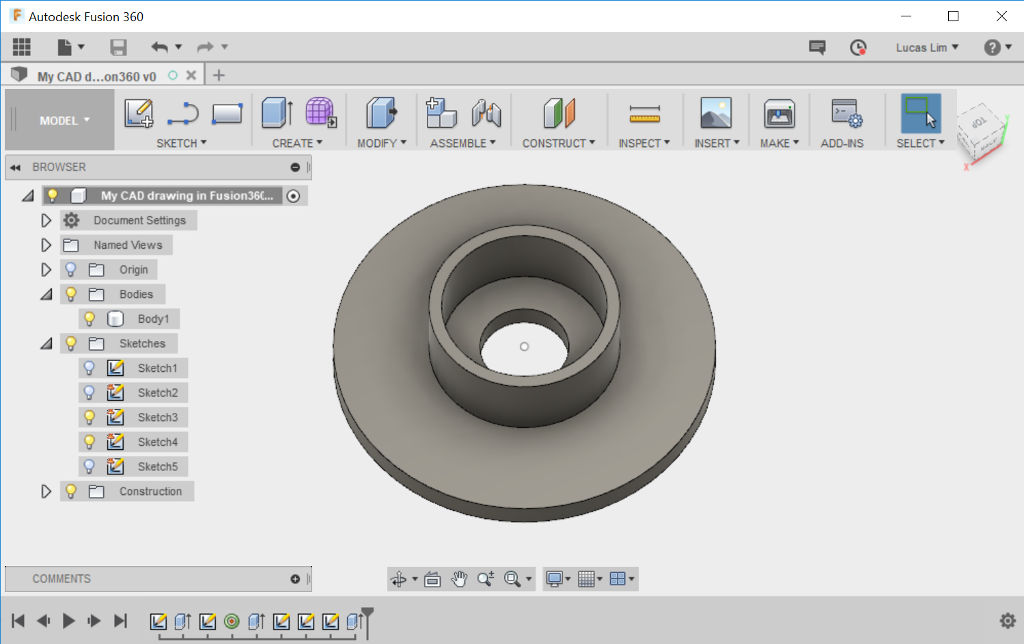Viewport: 1024px width, 644px height.
Task: Select the Offset Plane construct tool
Action: [x=558, y=112]
